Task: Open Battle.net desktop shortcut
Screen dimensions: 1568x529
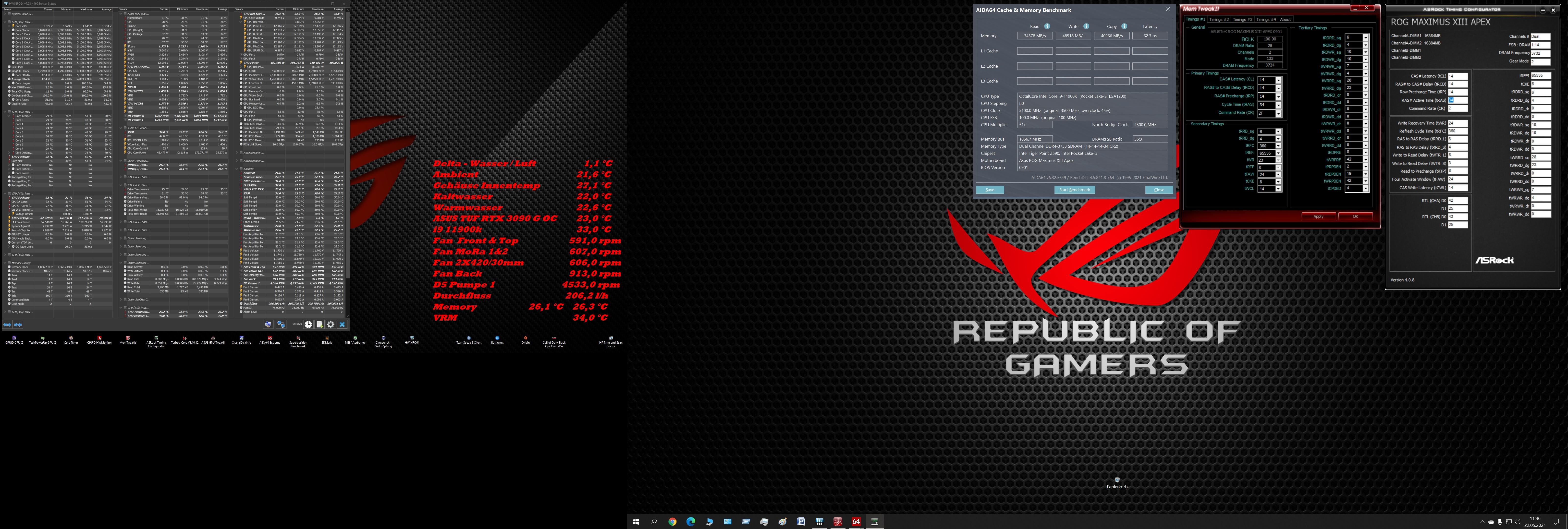Action: click(497, 340)
